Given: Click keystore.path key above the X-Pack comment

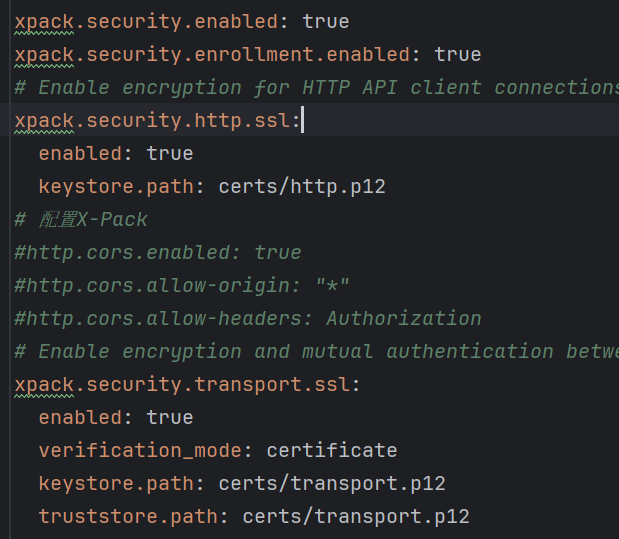Looking at the screenshot, I should [x=116, y=187].
